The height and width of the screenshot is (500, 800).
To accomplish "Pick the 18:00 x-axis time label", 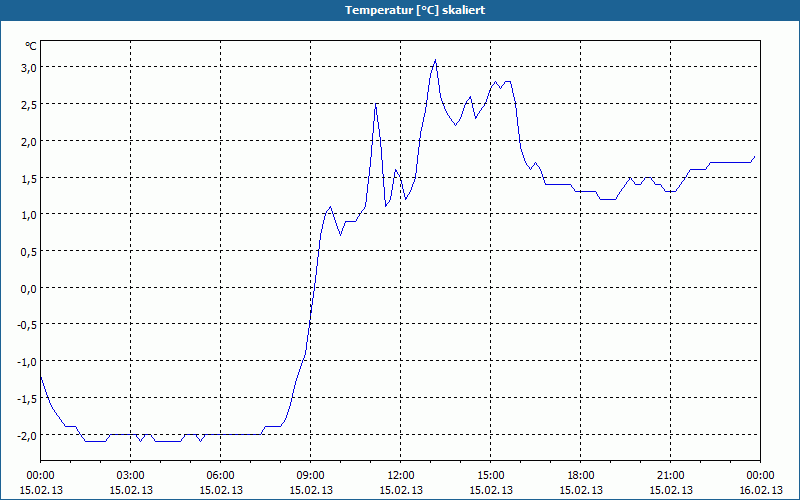I will [581, 476].
